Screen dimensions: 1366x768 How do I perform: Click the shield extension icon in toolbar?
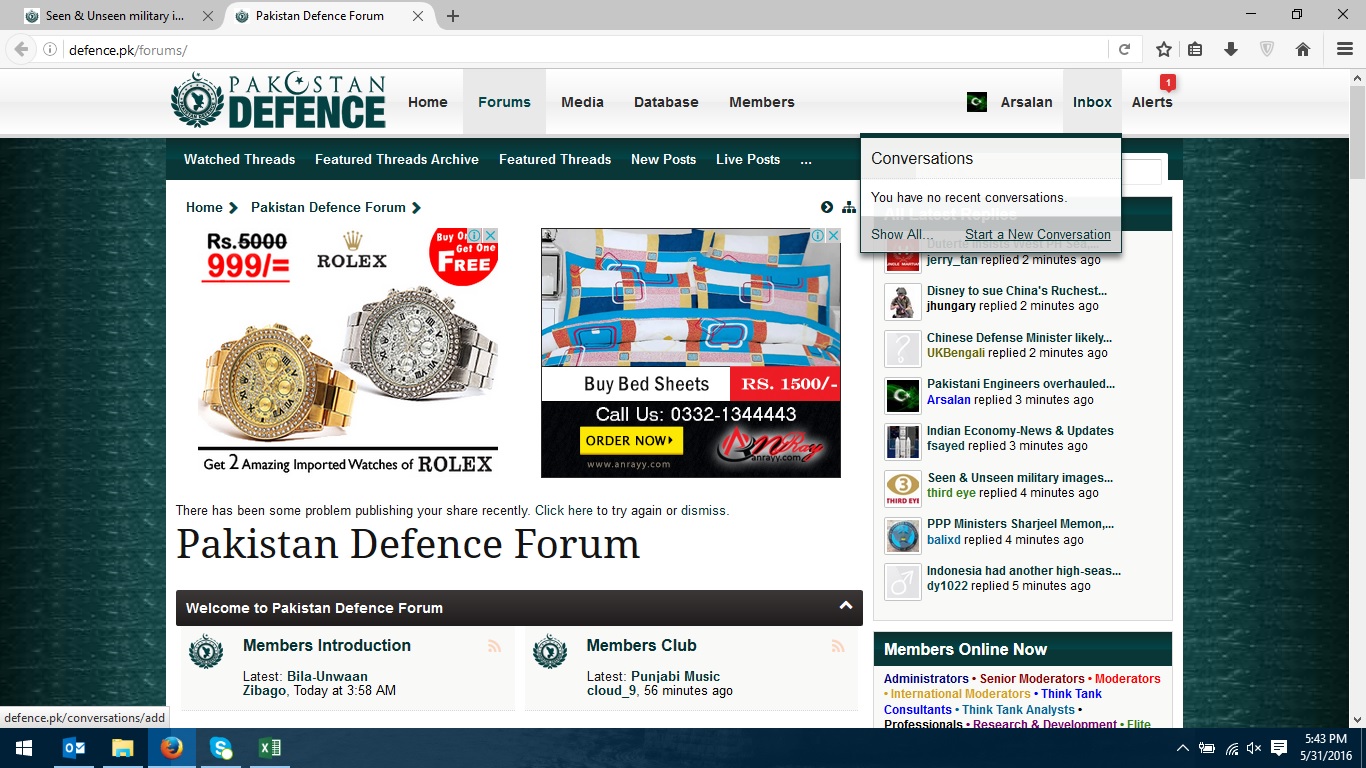click(1267, 49)
